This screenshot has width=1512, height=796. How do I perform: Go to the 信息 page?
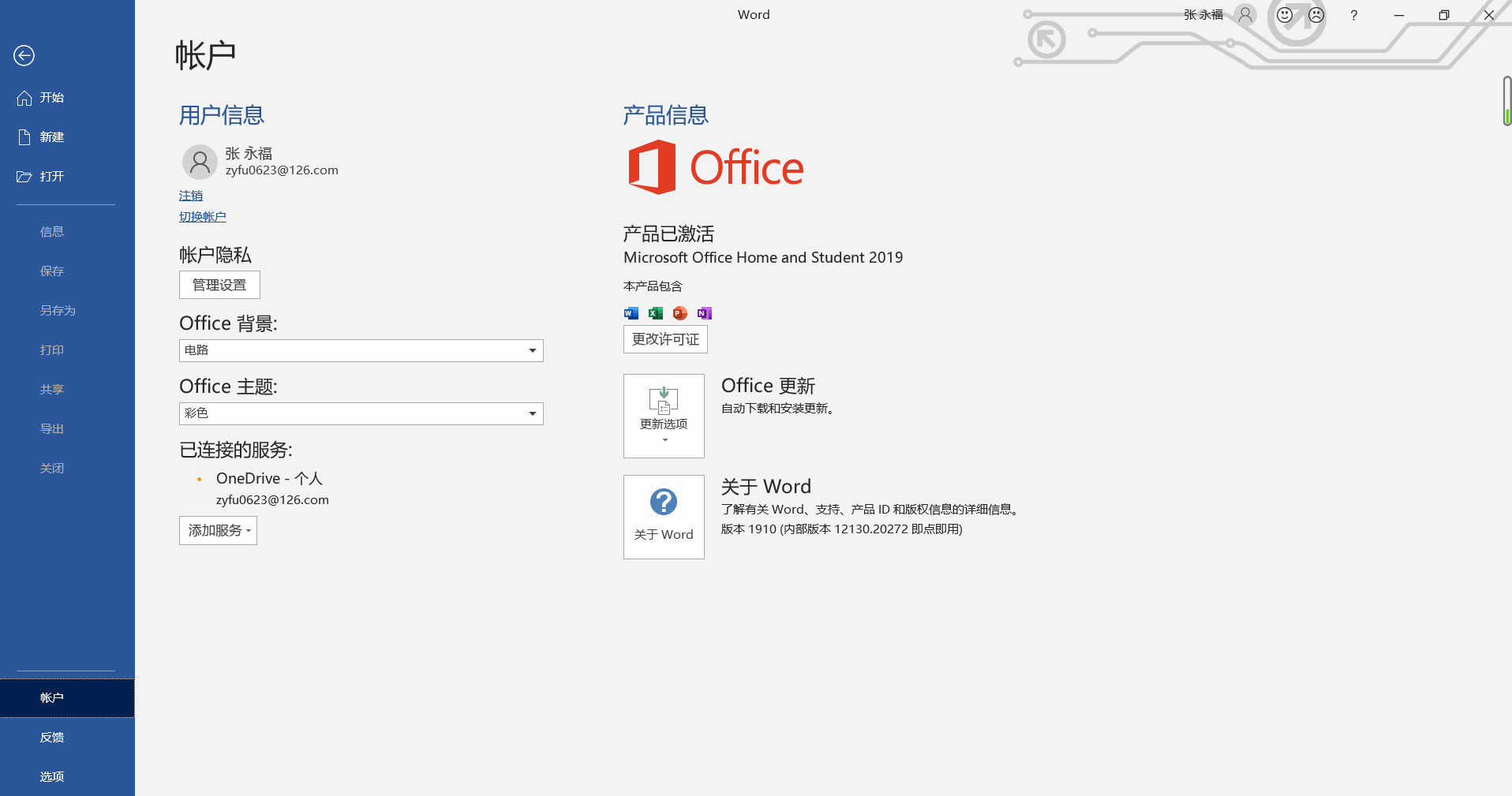[67, 232]
